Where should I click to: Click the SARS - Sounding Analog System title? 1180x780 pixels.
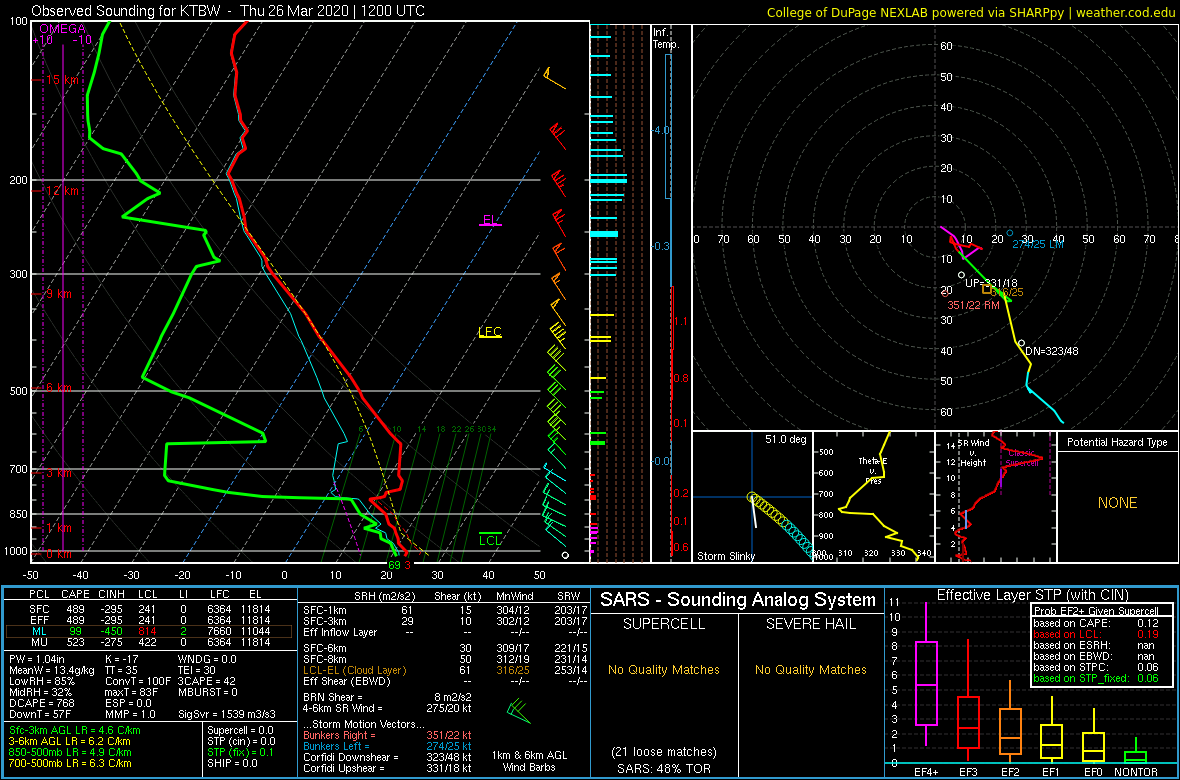click(738, 600)
